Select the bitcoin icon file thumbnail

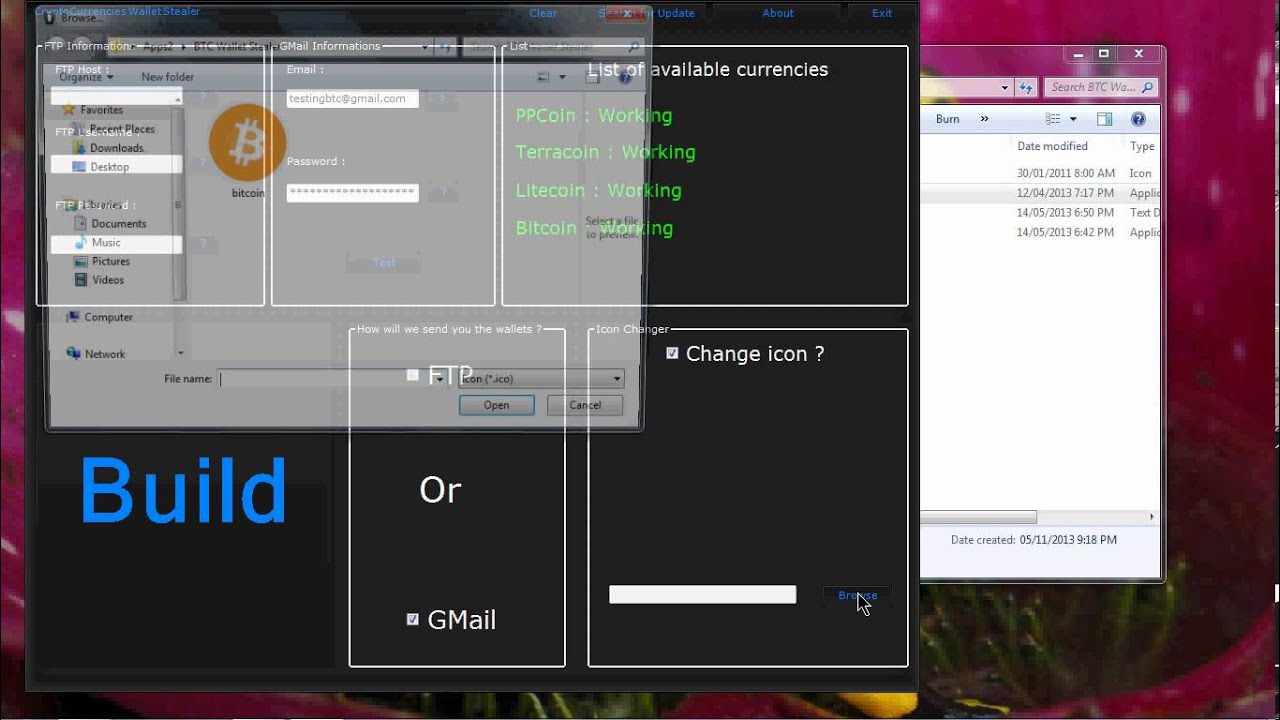(248, 151)
